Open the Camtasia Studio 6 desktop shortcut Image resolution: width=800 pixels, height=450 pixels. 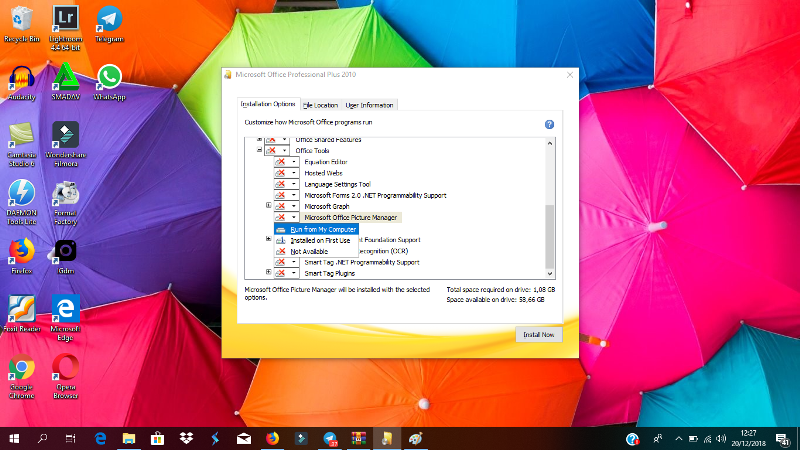click(x=21, y=144)
